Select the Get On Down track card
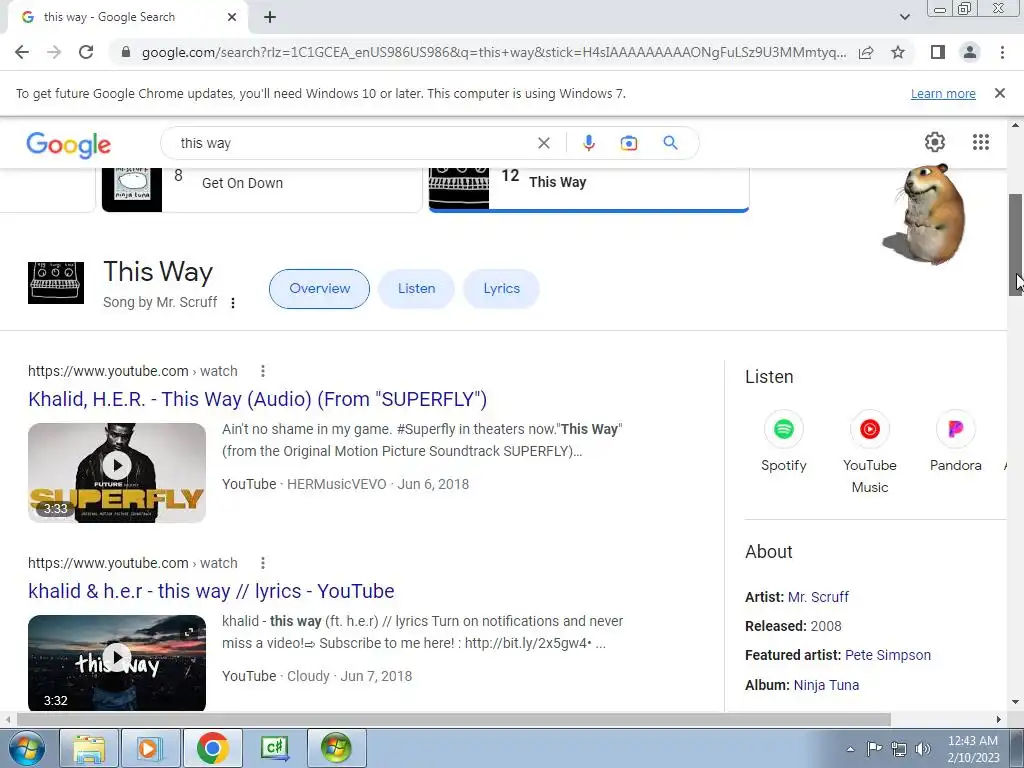The height and width of the screenshot is (768, 1024). click(261, 189)
